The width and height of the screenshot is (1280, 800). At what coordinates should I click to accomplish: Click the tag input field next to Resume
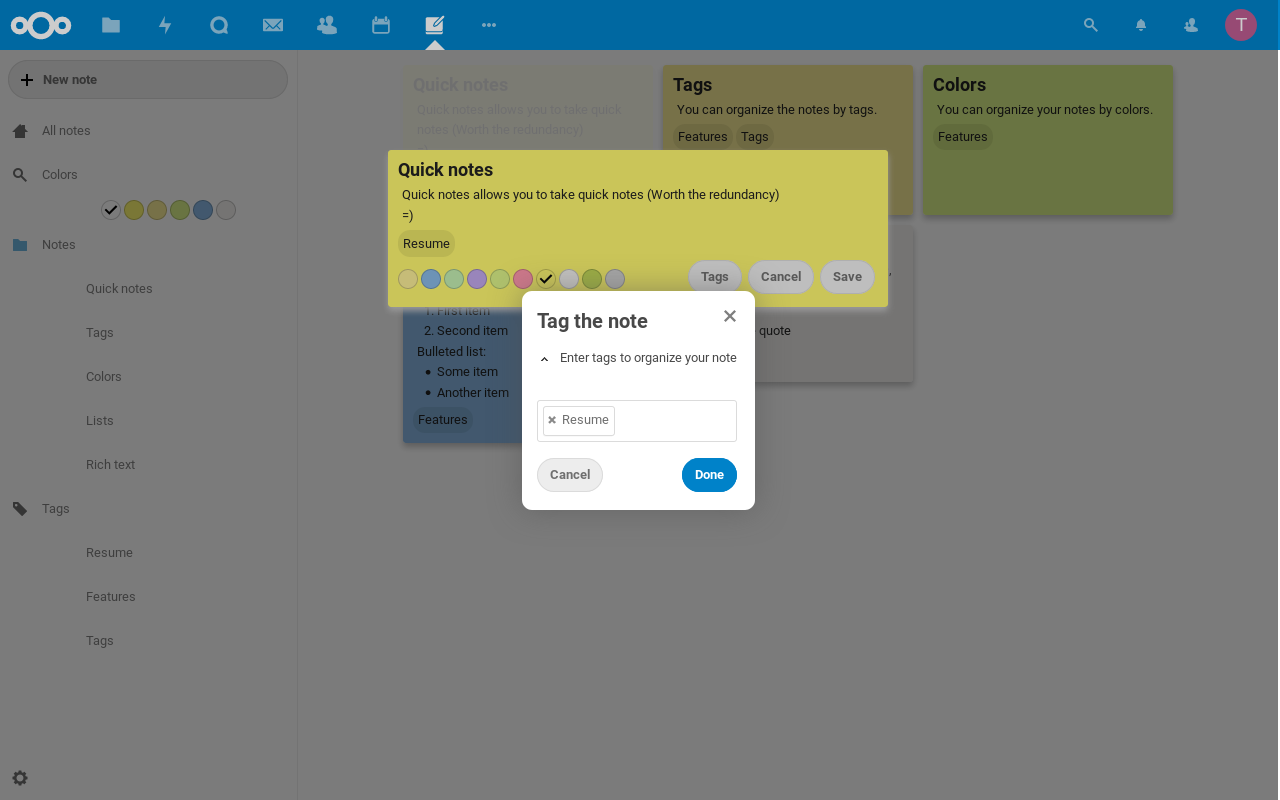(674, 421)
